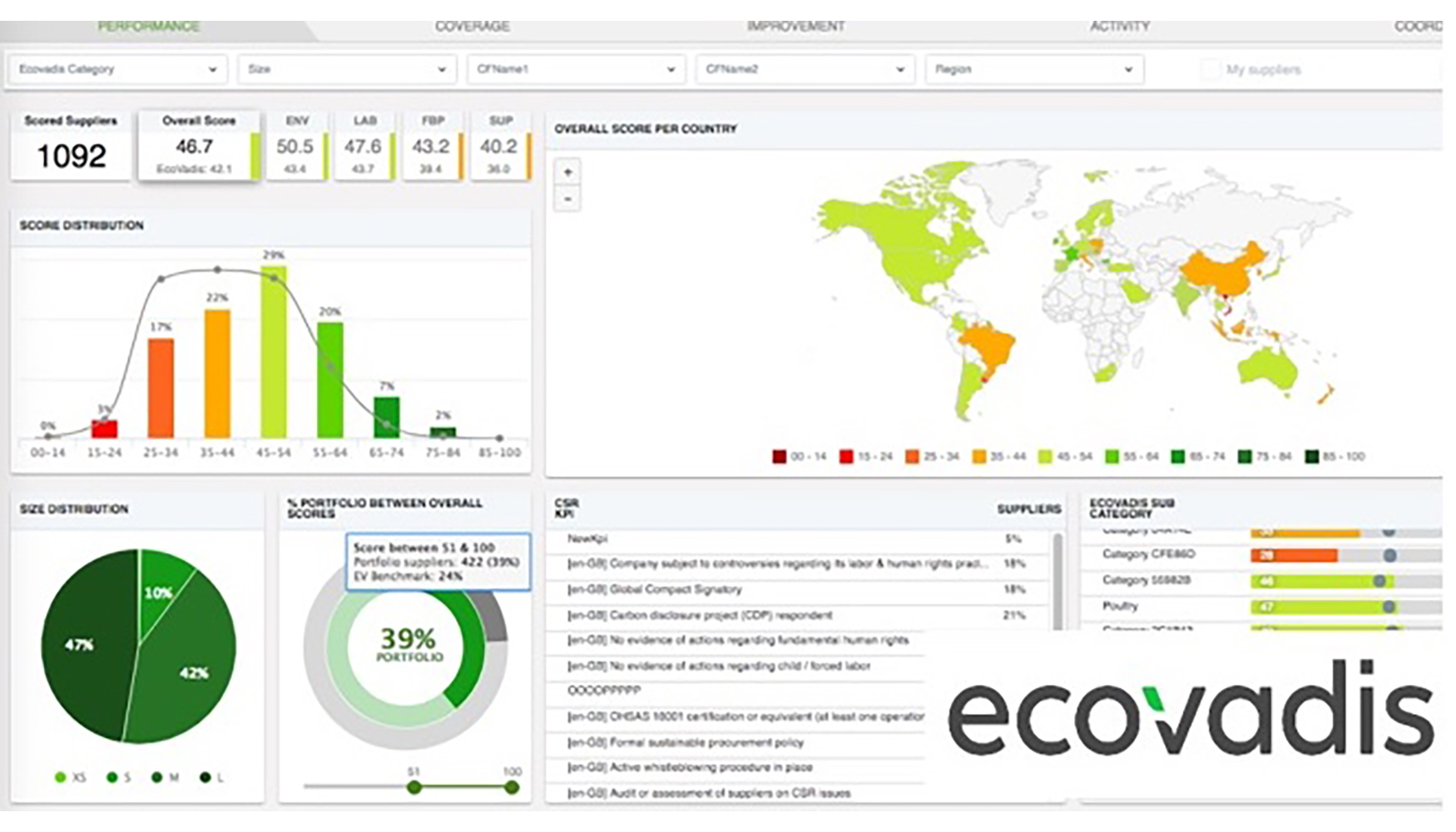Zoom in the map with plus button
Screen dimensions: 1456x832
pyautogui.click(x=567, y=172)
